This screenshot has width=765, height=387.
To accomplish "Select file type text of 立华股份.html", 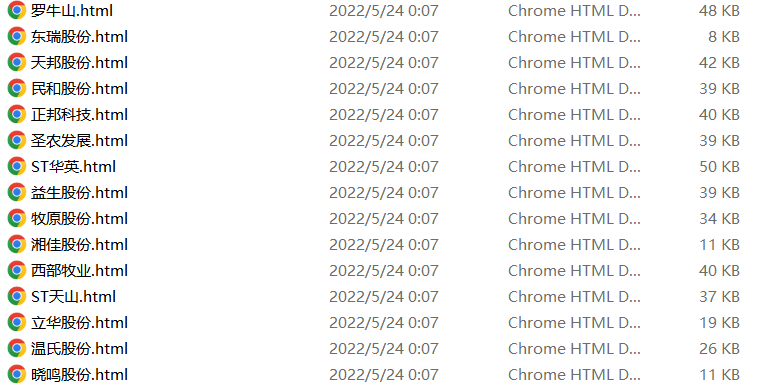I will (574, 323).
